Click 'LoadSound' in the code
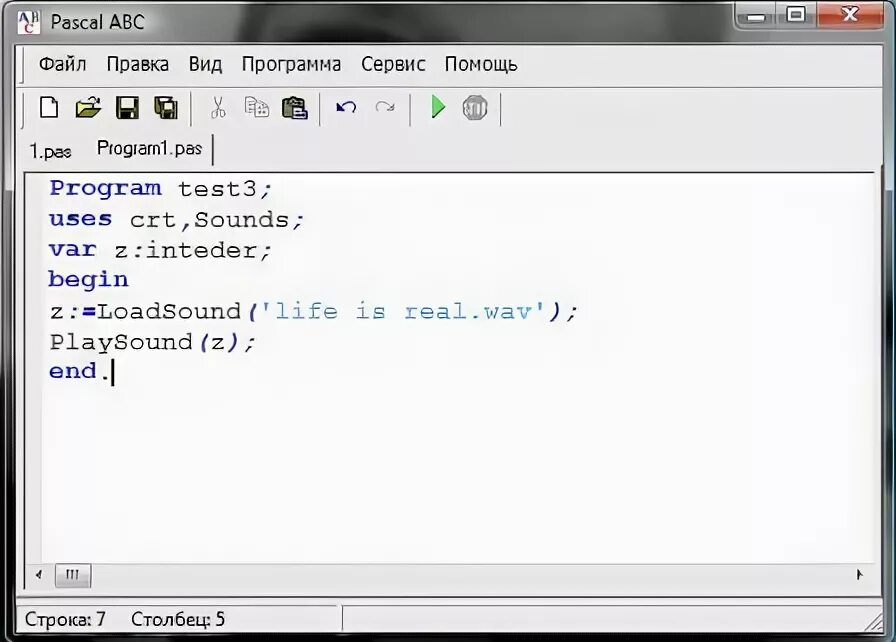The image size is (896, 642). 169,311
